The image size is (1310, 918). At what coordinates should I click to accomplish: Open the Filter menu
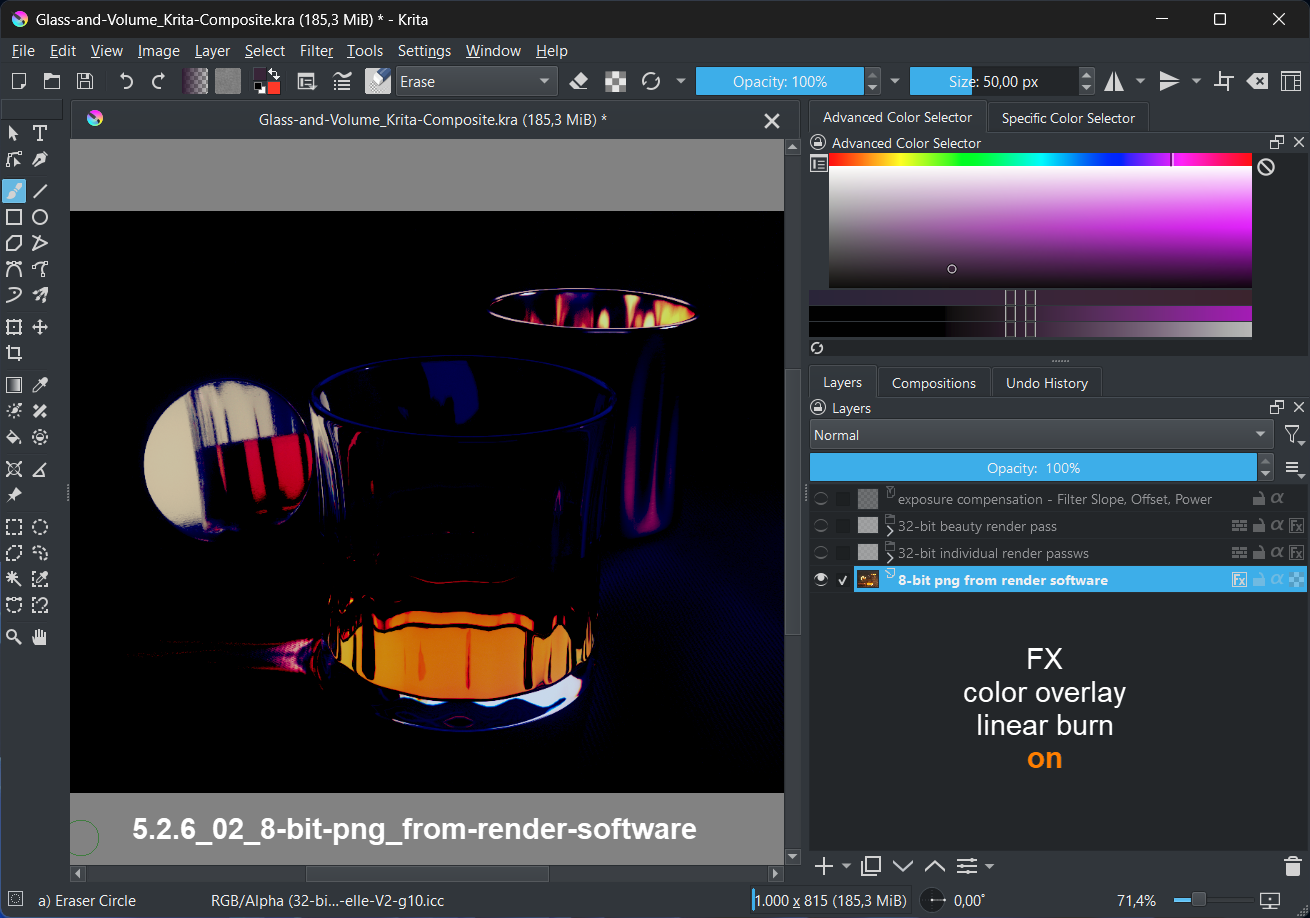(x=316, y=51)
